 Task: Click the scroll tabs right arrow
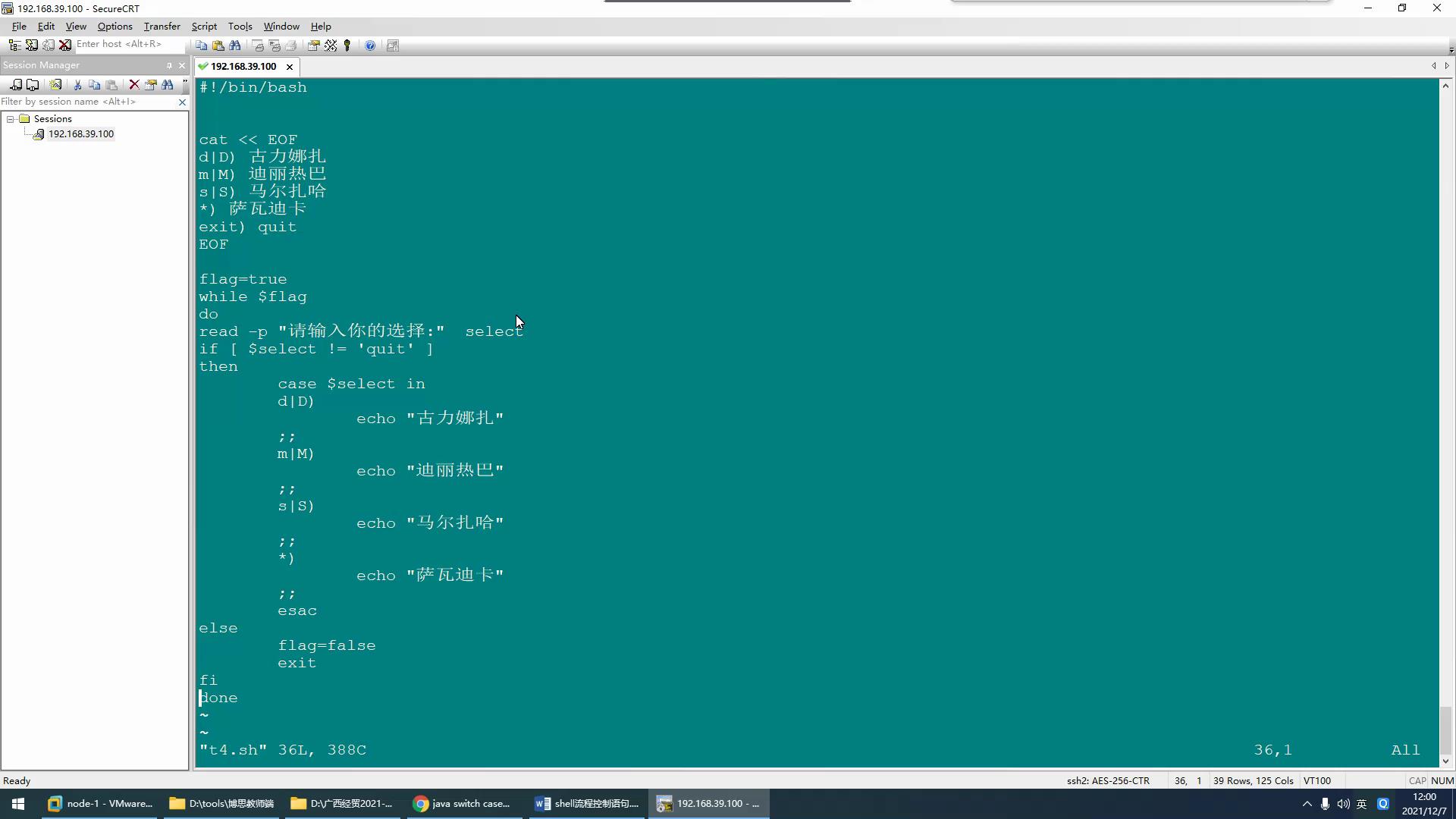[x=1447, y=66]
